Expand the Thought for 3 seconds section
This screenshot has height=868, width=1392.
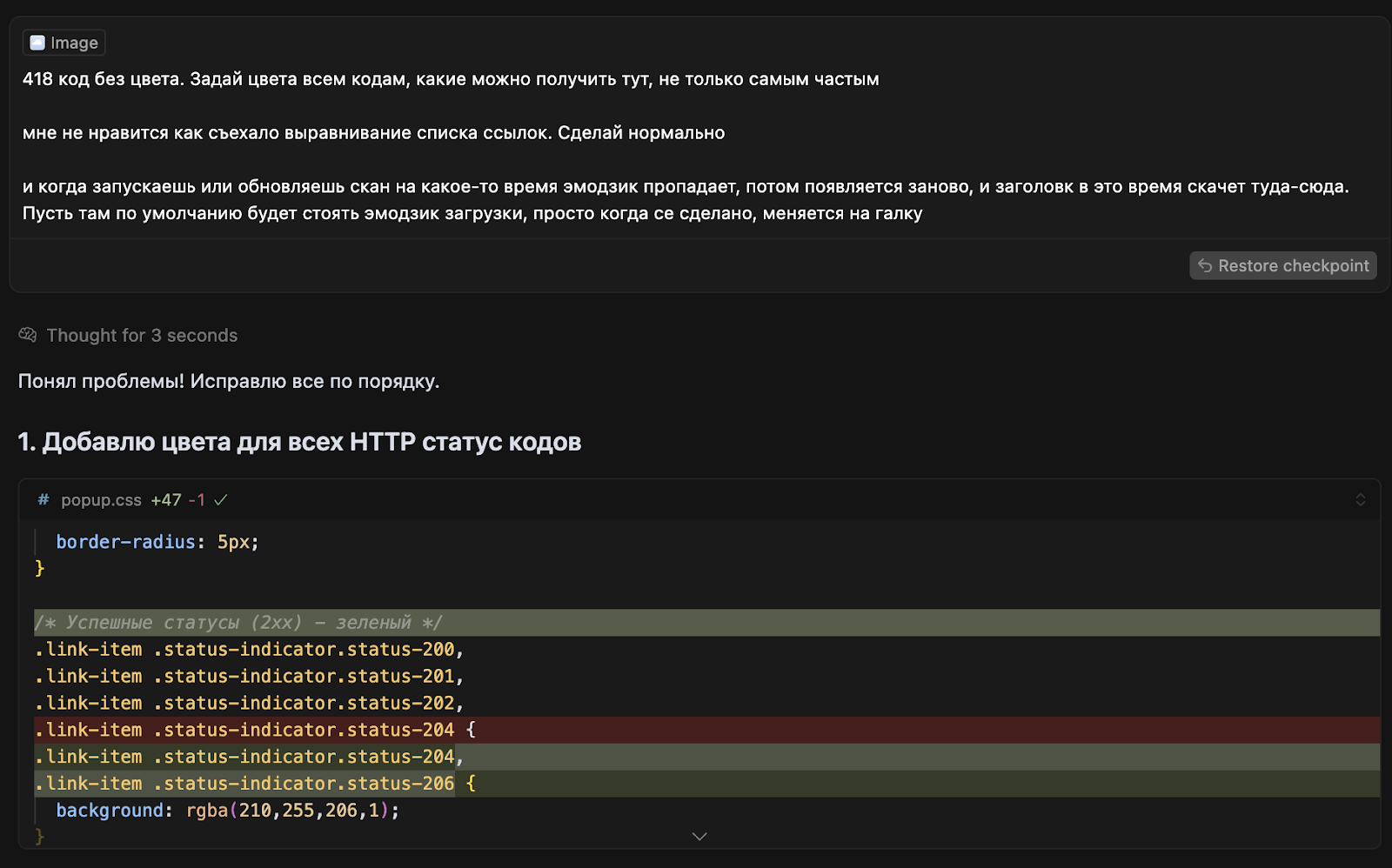(142, 336)
